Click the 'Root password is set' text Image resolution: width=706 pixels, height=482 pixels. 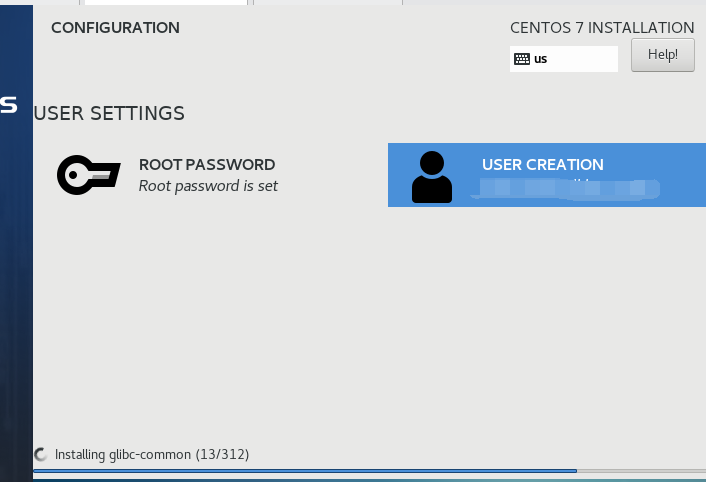tap(208, 186)
